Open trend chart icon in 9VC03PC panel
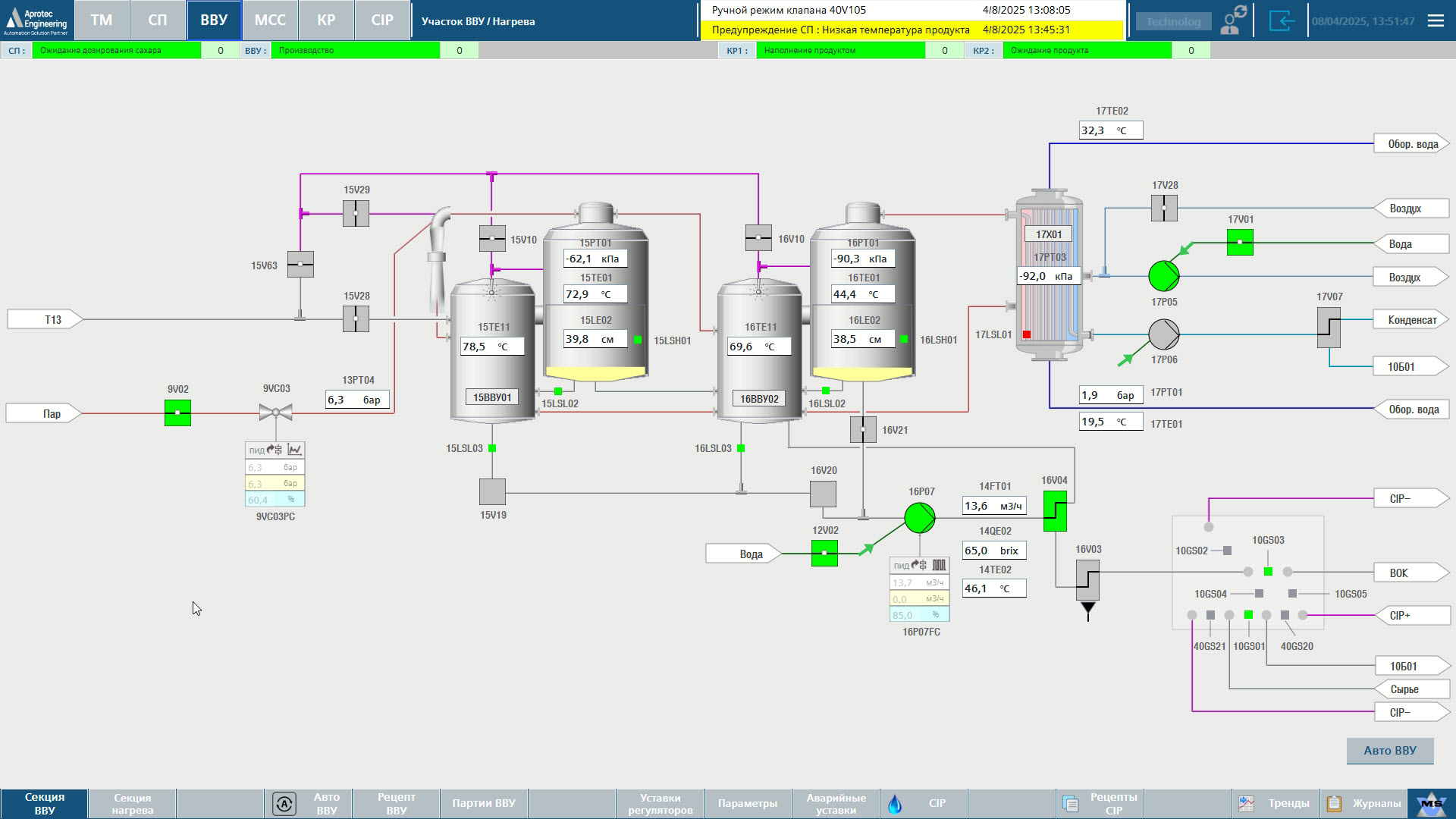The width and height of the screenshot is (1456, 819). coord(295,450)
